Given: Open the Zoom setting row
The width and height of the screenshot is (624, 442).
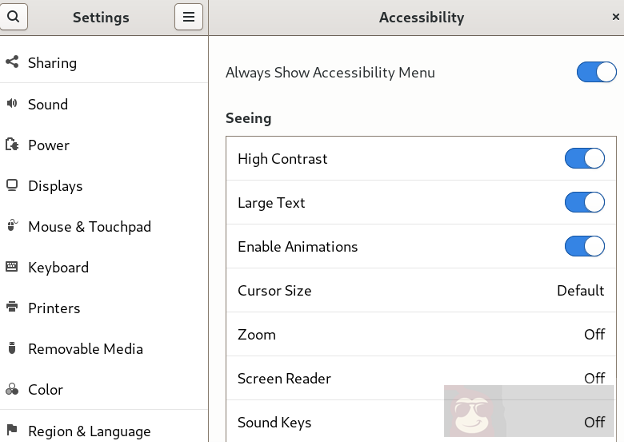Looking at the screenshot, I should [x=420, y=335].
